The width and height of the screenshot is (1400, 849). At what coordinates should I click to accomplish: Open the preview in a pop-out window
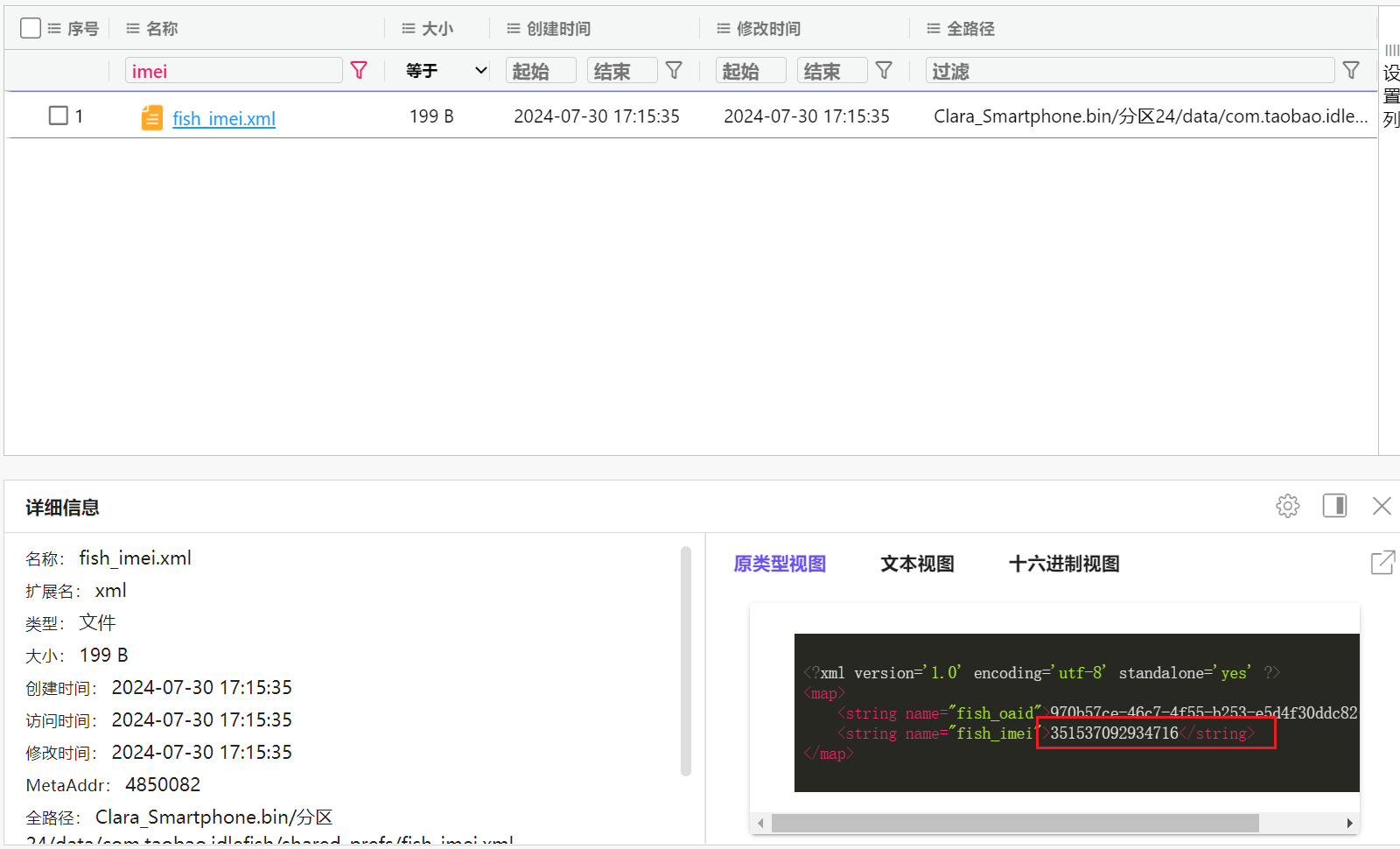pyautogui.click(x=1382, y=563)
